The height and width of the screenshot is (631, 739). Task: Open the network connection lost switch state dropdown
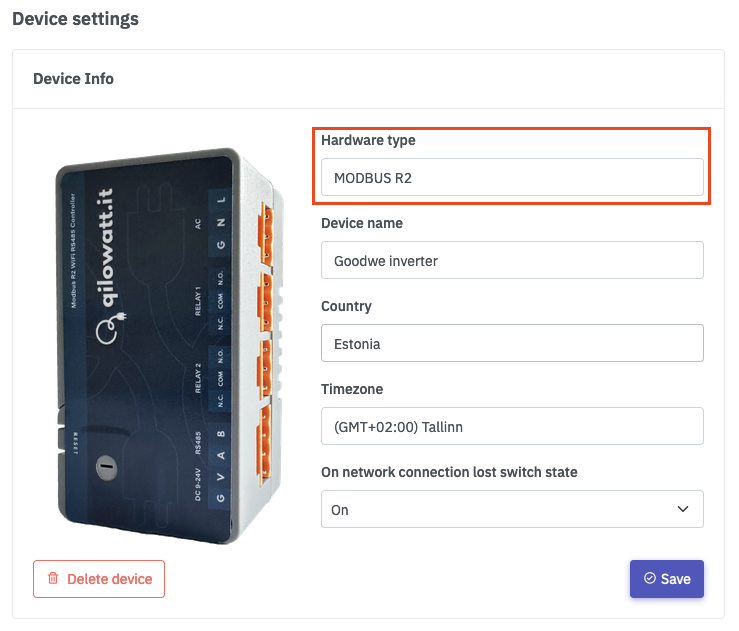(512, 509)
